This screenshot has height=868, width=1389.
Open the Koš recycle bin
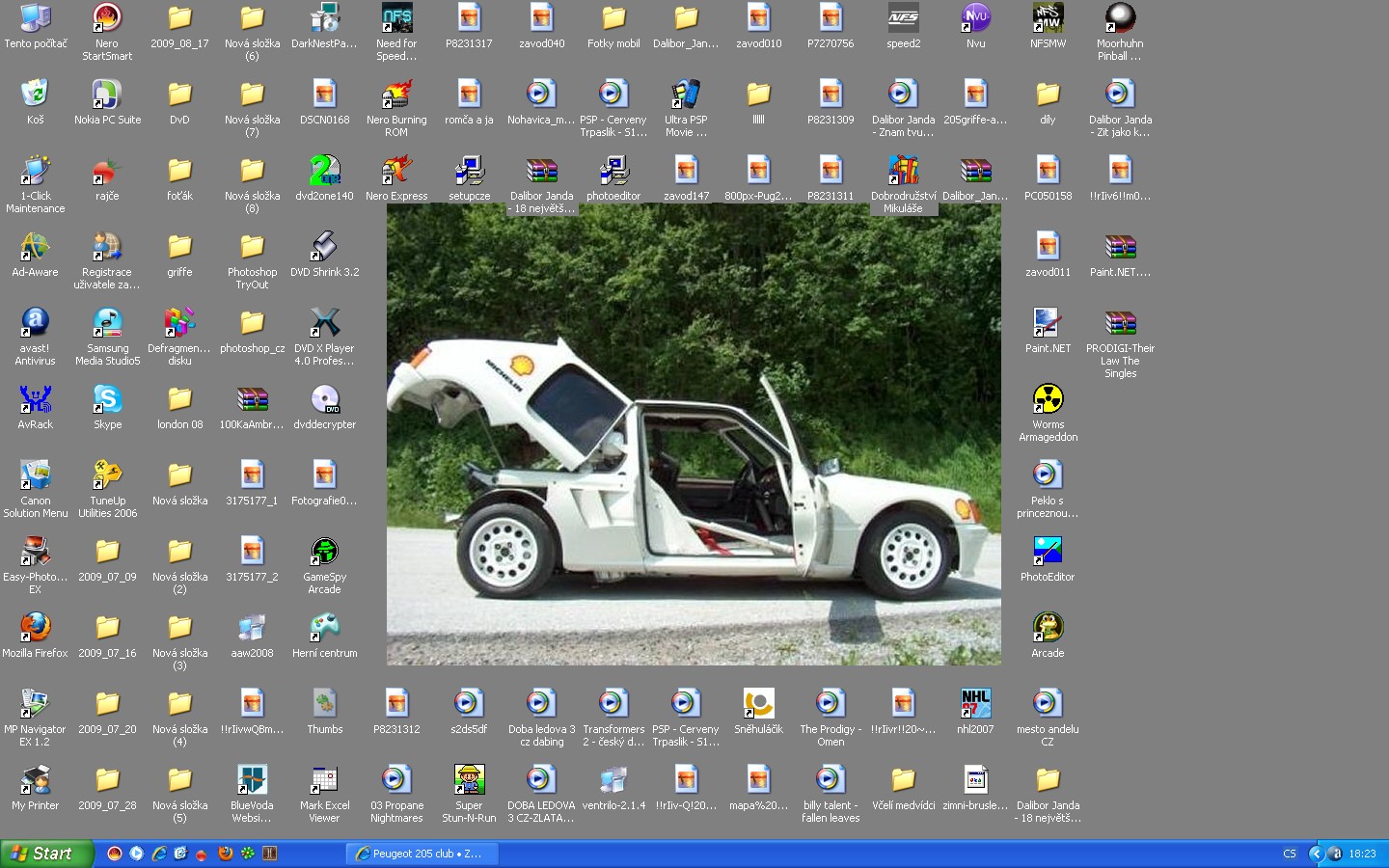pyautogui.click(x=36, y=95)
